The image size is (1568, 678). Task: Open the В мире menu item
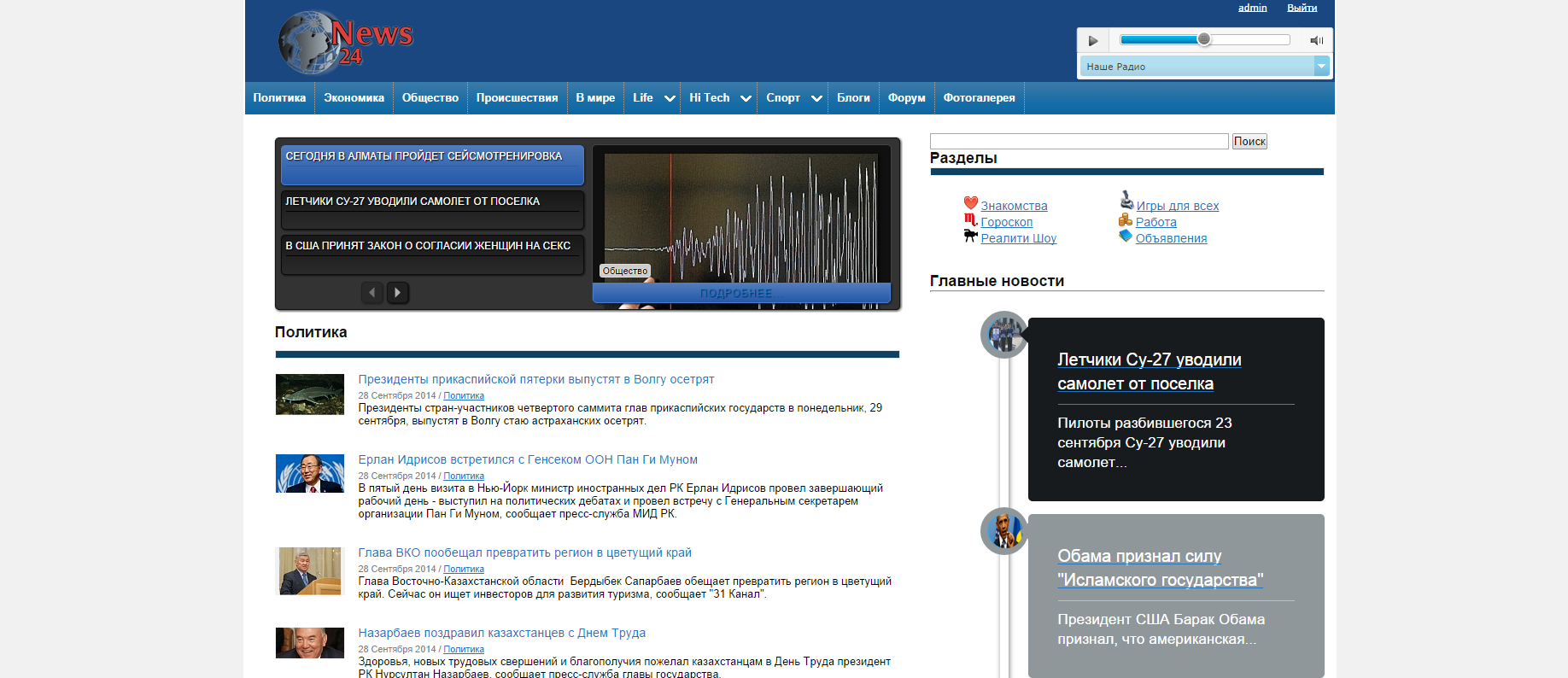coord(595,98)
